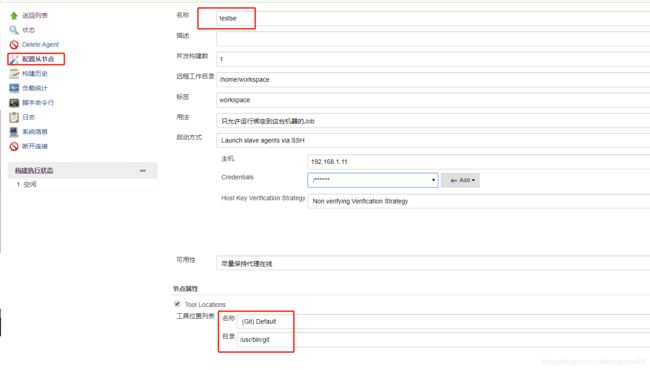Click the 系统信息 computer icon
The height and width of the screenshot is (370, 650).
pyautogui.click(x=14, y=132)
